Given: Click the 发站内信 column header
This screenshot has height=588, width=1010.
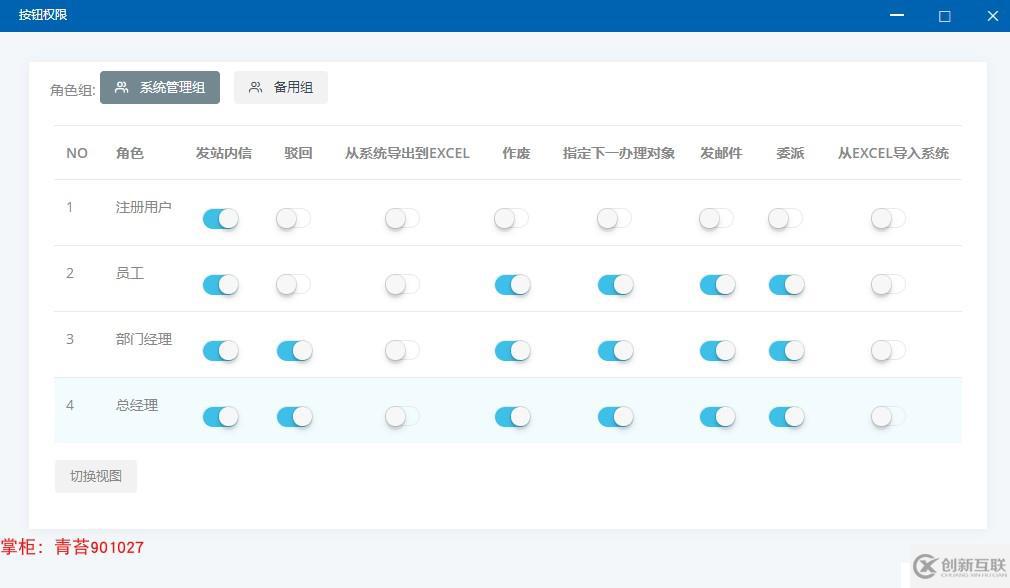Looking at the screenshot, I should [x=224, y=153].
